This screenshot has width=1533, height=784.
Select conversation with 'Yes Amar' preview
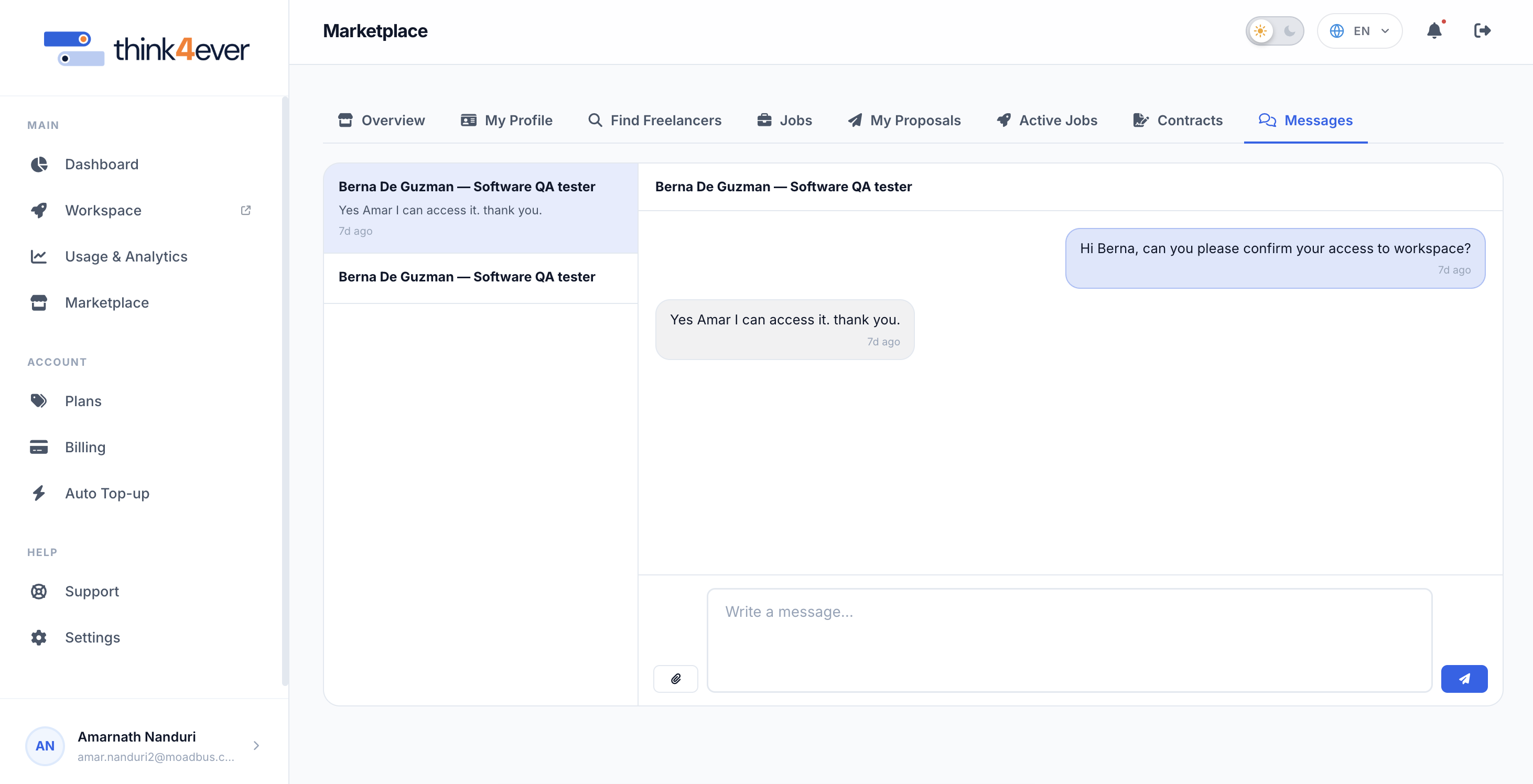tap(481, 208)
